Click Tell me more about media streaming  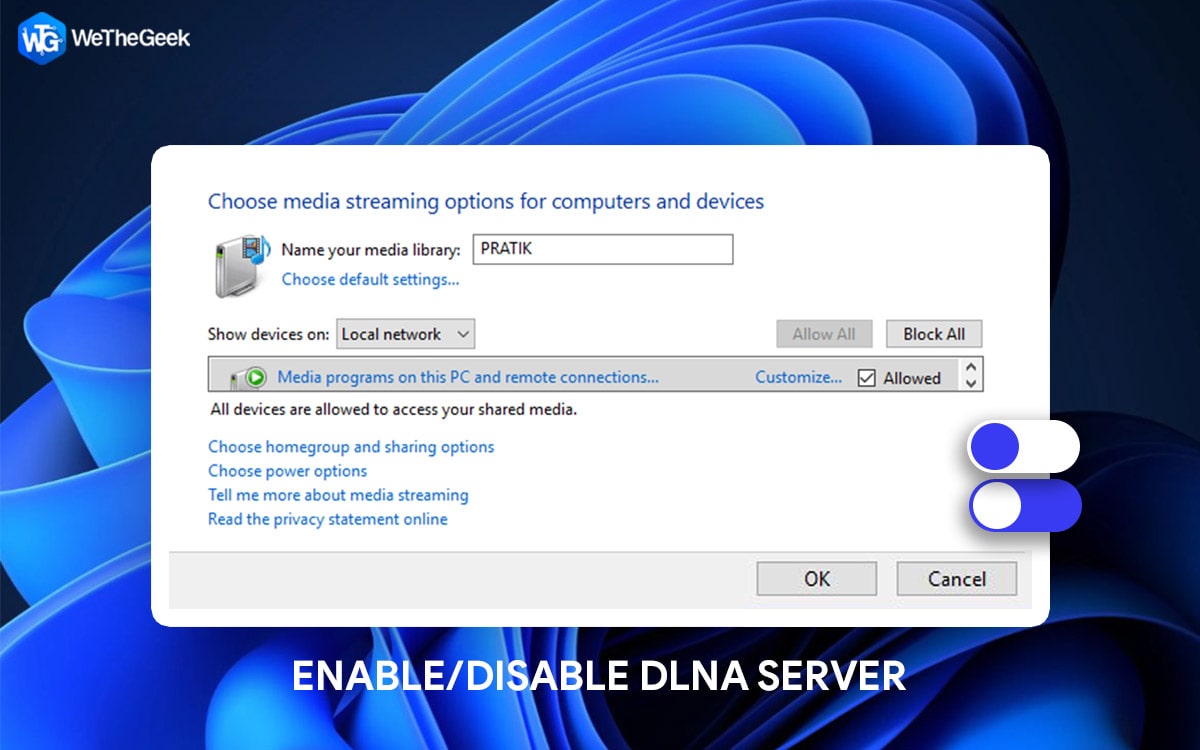338,495
